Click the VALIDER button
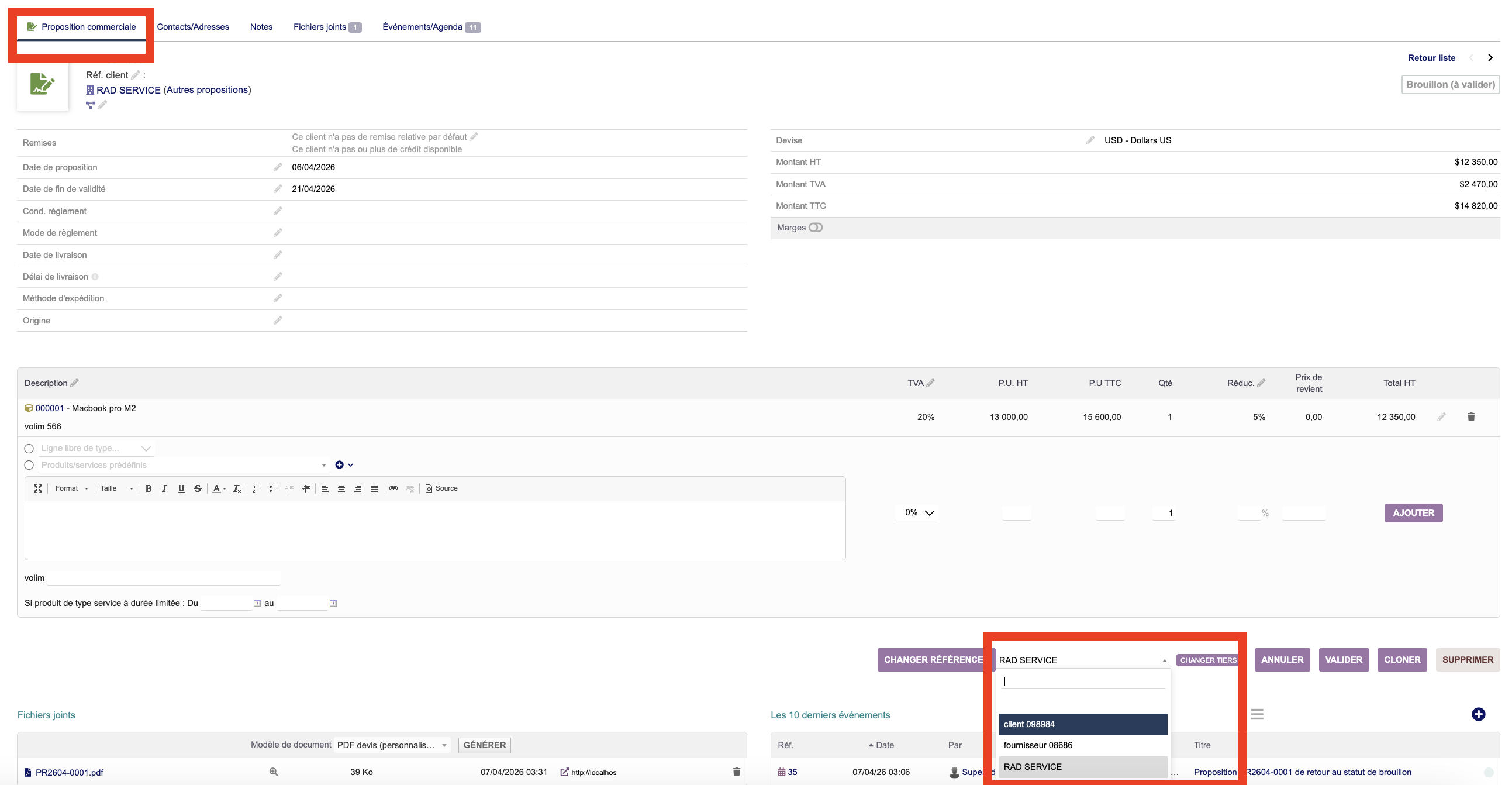 (x=1344, y=660)
